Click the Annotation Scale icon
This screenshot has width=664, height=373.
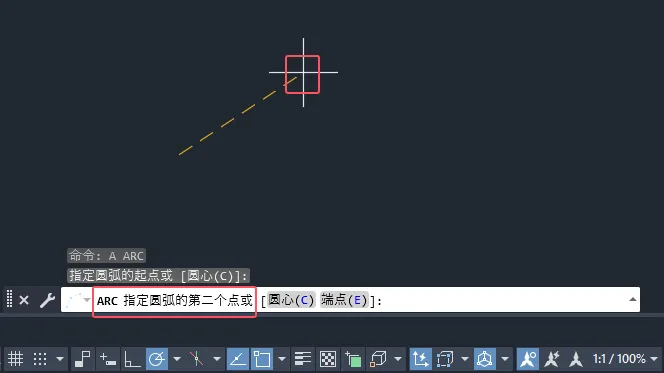pos(575,359)
